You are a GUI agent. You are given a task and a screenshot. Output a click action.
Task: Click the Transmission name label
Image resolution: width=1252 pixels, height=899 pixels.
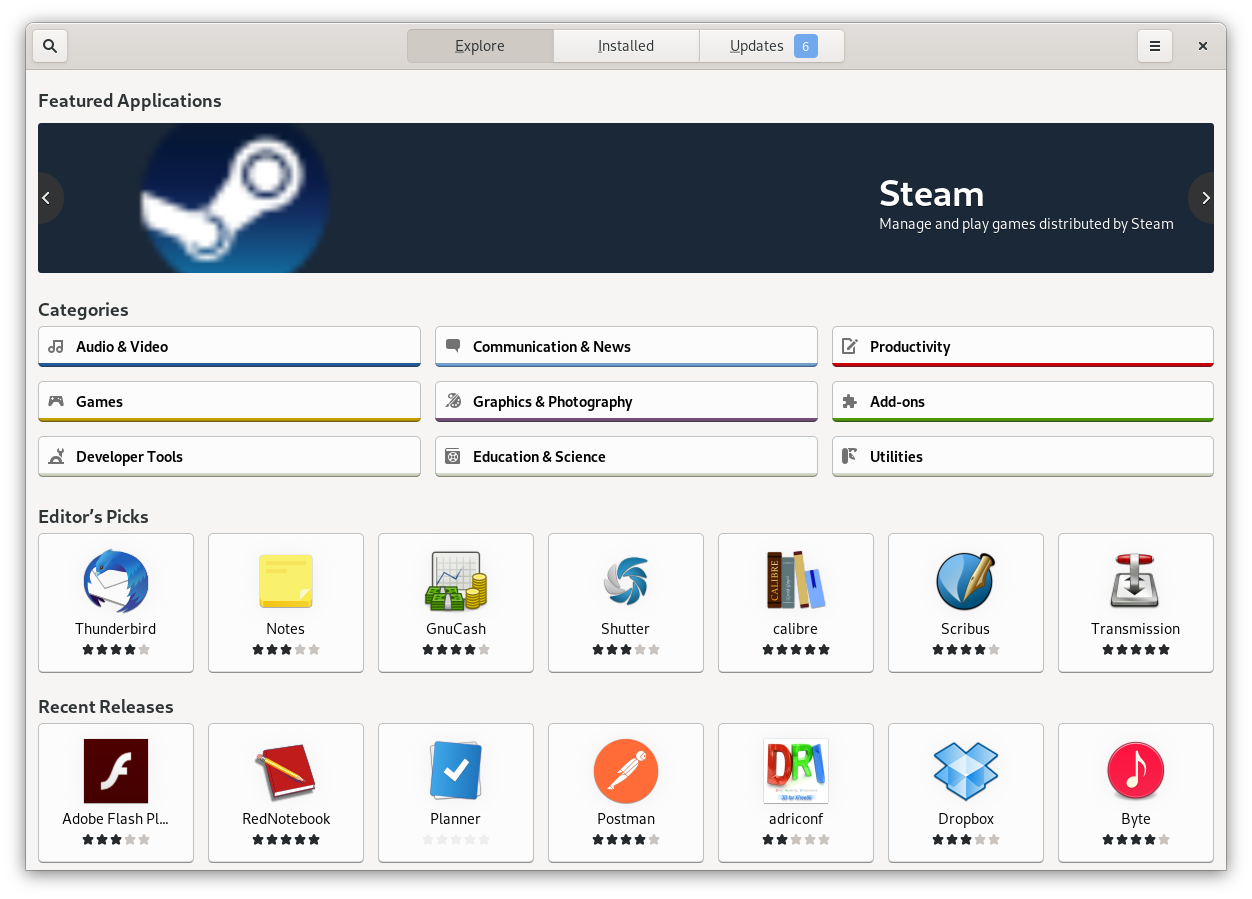click(1136, 629)
